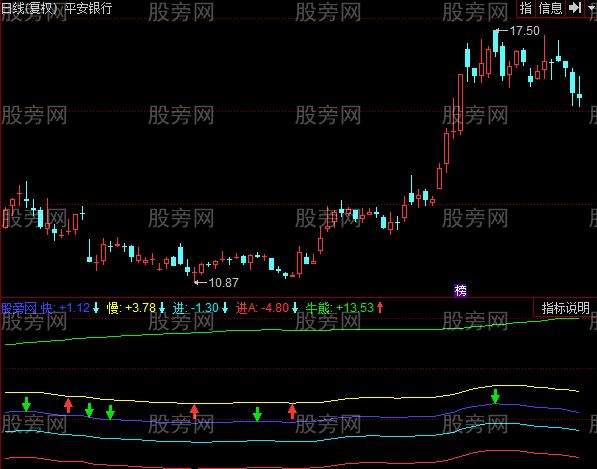Click the 慢 indicator down arrow
Viewport: 597px width, 469px height.
coord(162,307)
